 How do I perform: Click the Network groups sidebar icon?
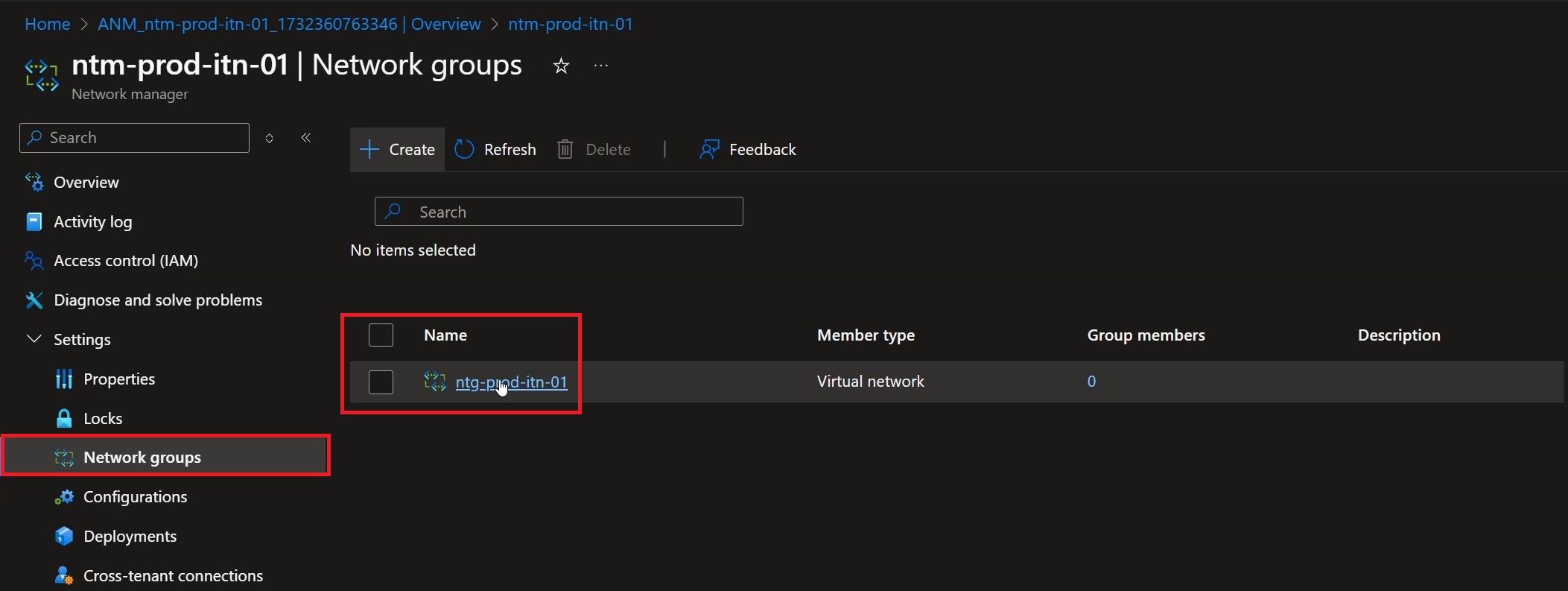pyautogui.click(x=64, y=458)
